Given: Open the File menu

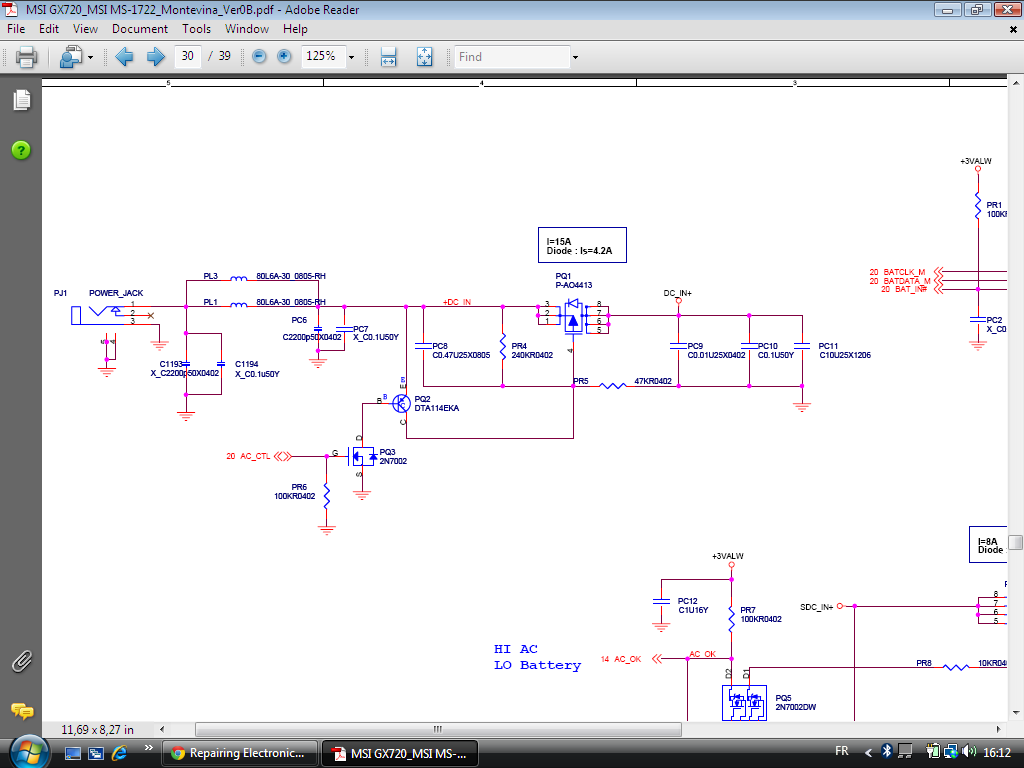Looking at the screenshot, I should coord(16,29).
